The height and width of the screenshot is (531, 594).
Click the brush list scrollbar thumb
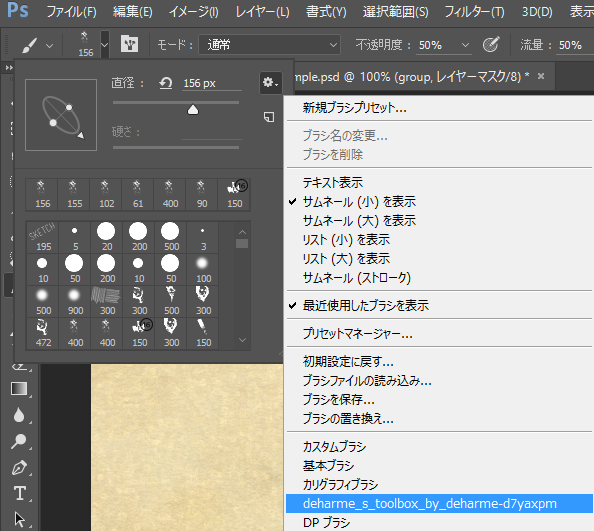click(242, 243)
